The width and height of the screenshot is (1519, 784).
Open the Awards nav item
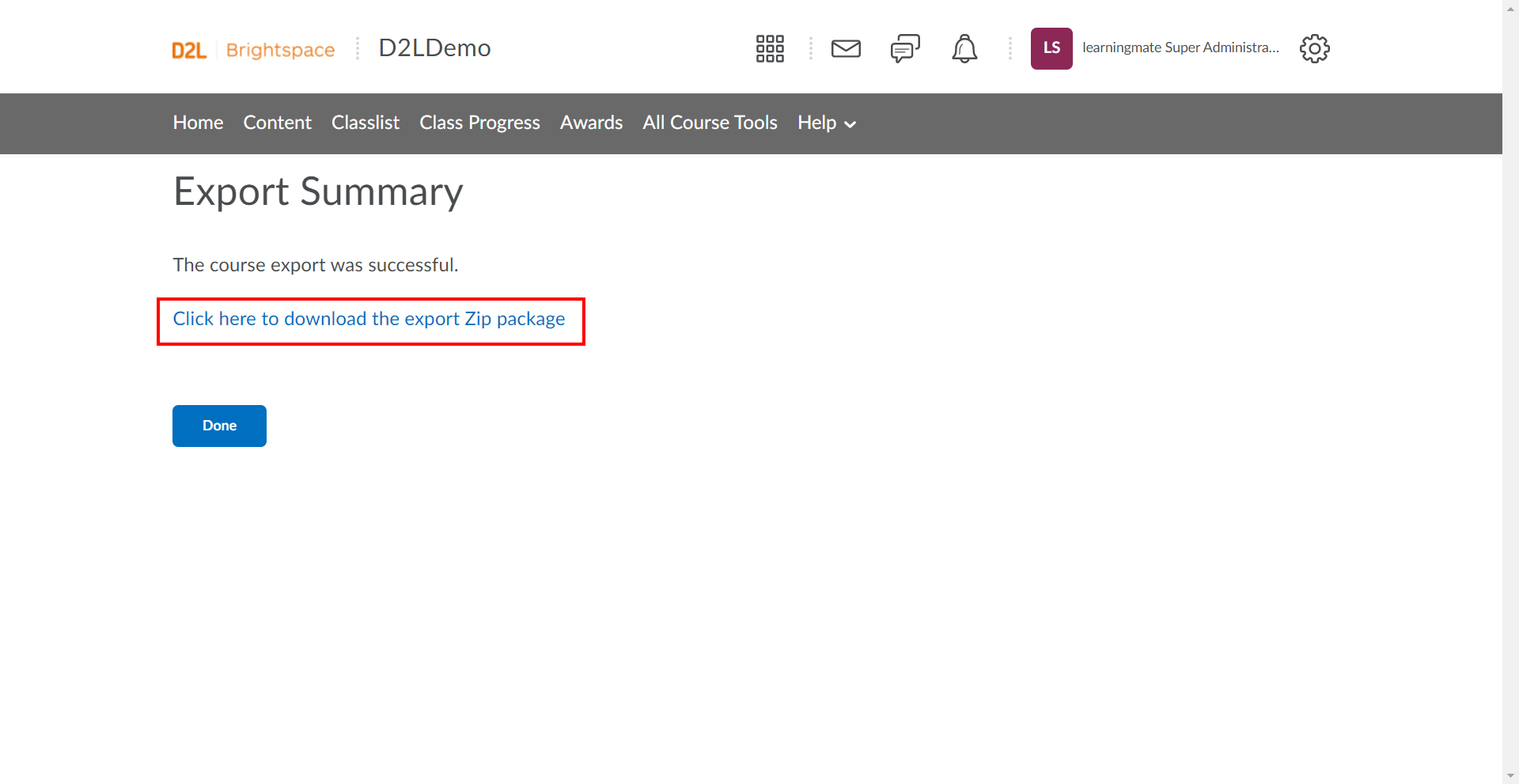591,123
